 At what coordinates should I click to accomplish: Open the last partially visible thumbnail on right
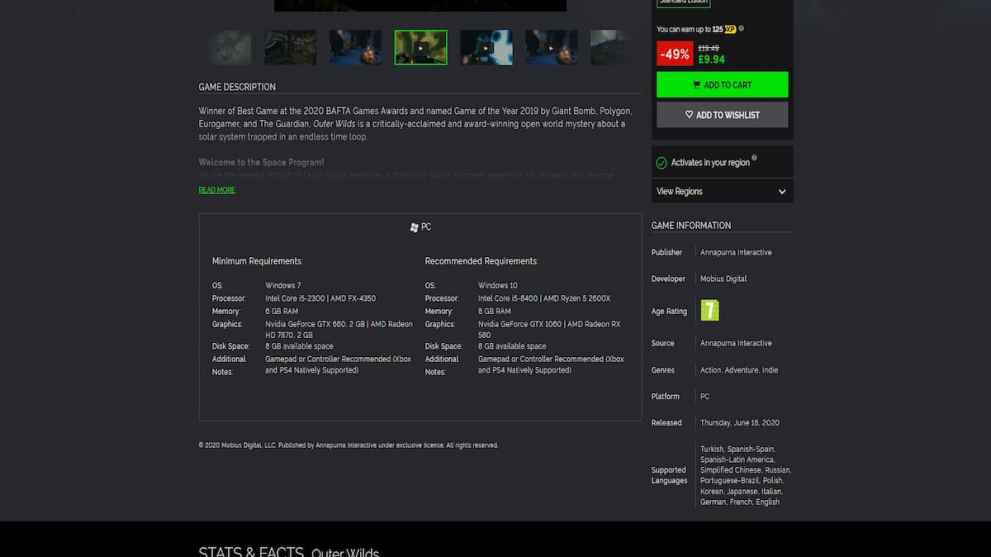point(609,47)
